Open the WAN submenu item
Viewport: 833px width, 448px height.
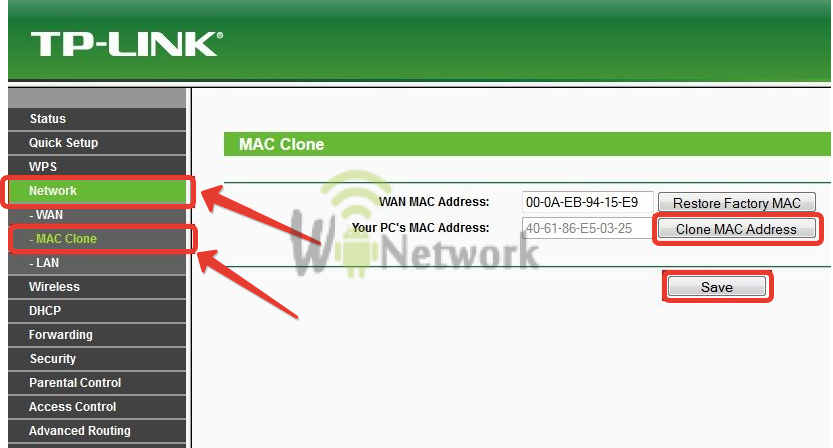(97, 215)
